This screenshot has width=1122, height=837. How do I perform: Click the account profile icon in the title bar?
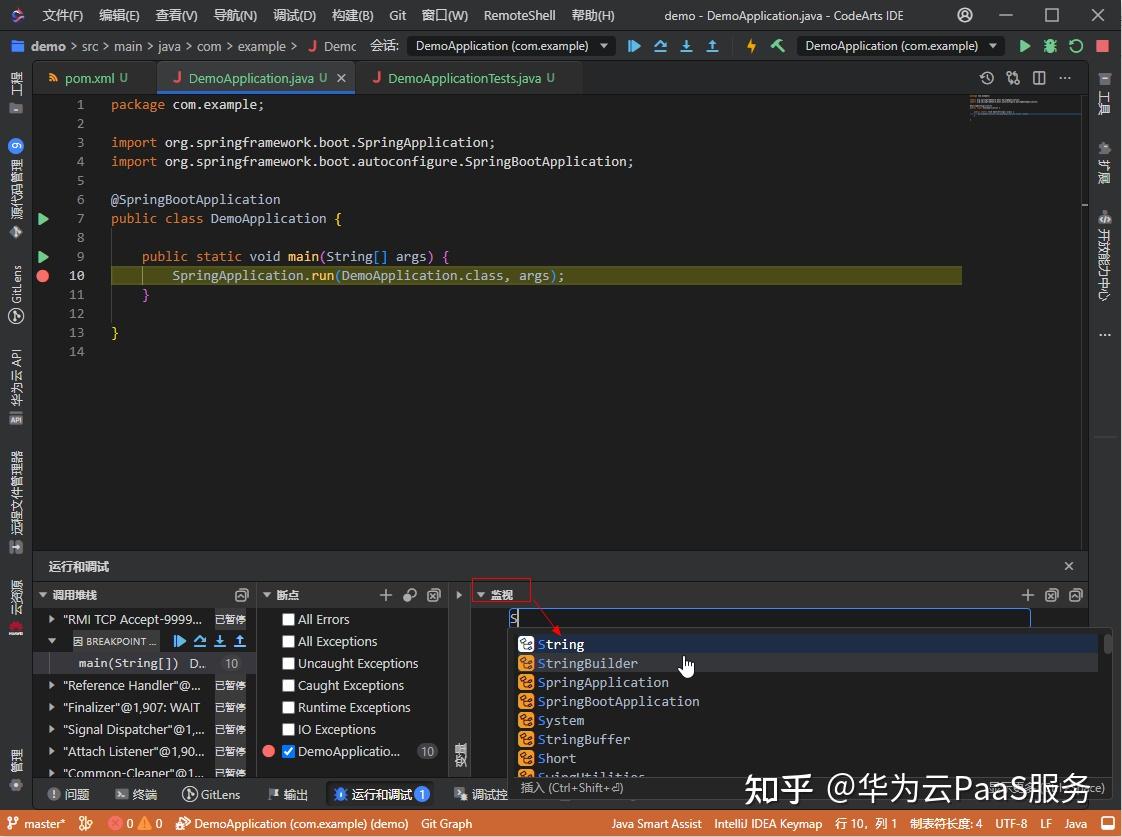pos(965,15)
